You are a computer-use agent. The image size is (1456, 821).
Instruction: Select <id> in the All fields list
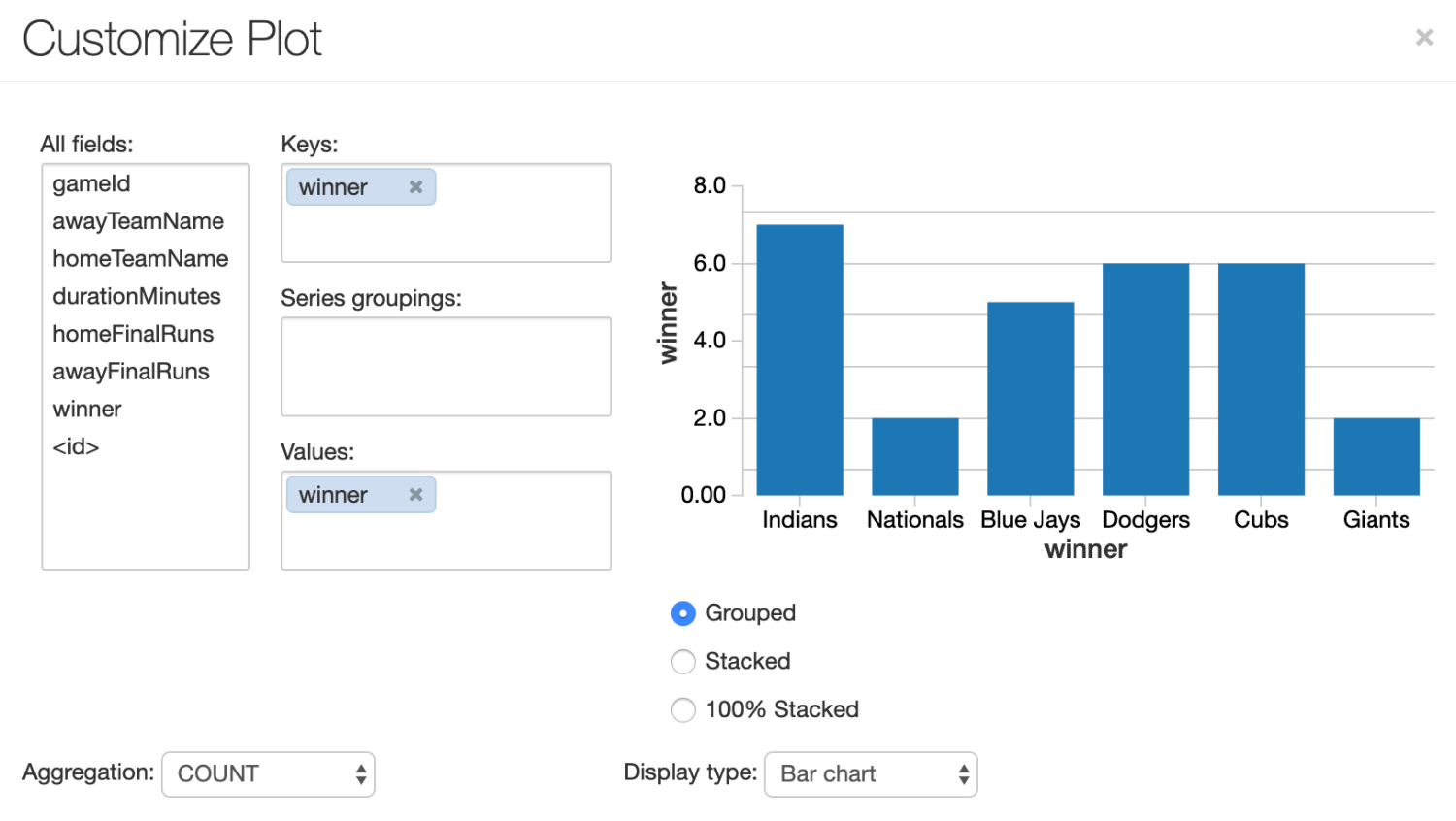(76, 447)
